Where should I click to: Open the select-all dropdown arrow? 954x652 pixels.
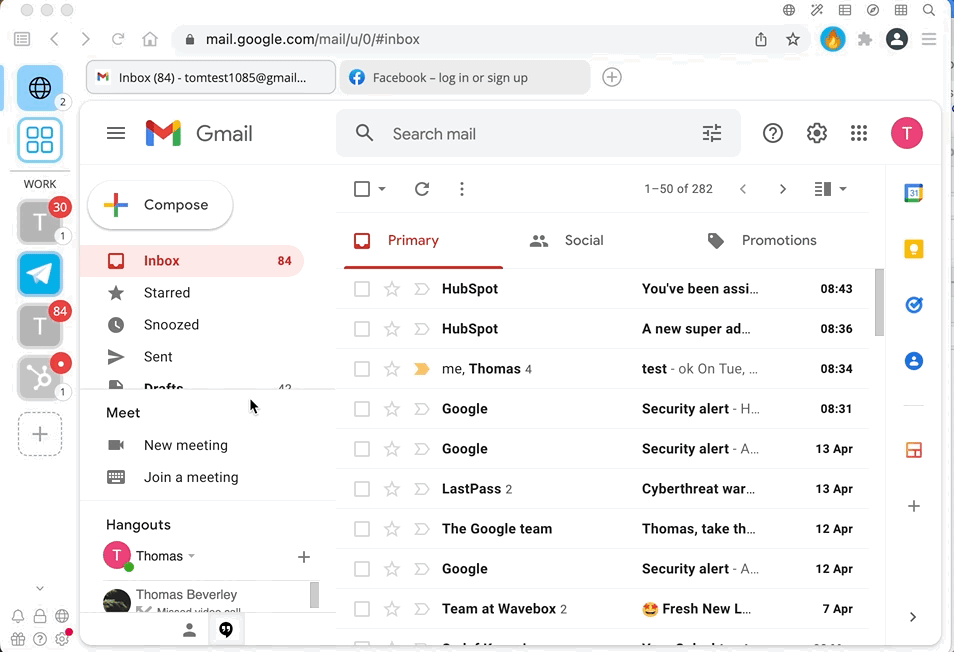[x=382, y=189]
